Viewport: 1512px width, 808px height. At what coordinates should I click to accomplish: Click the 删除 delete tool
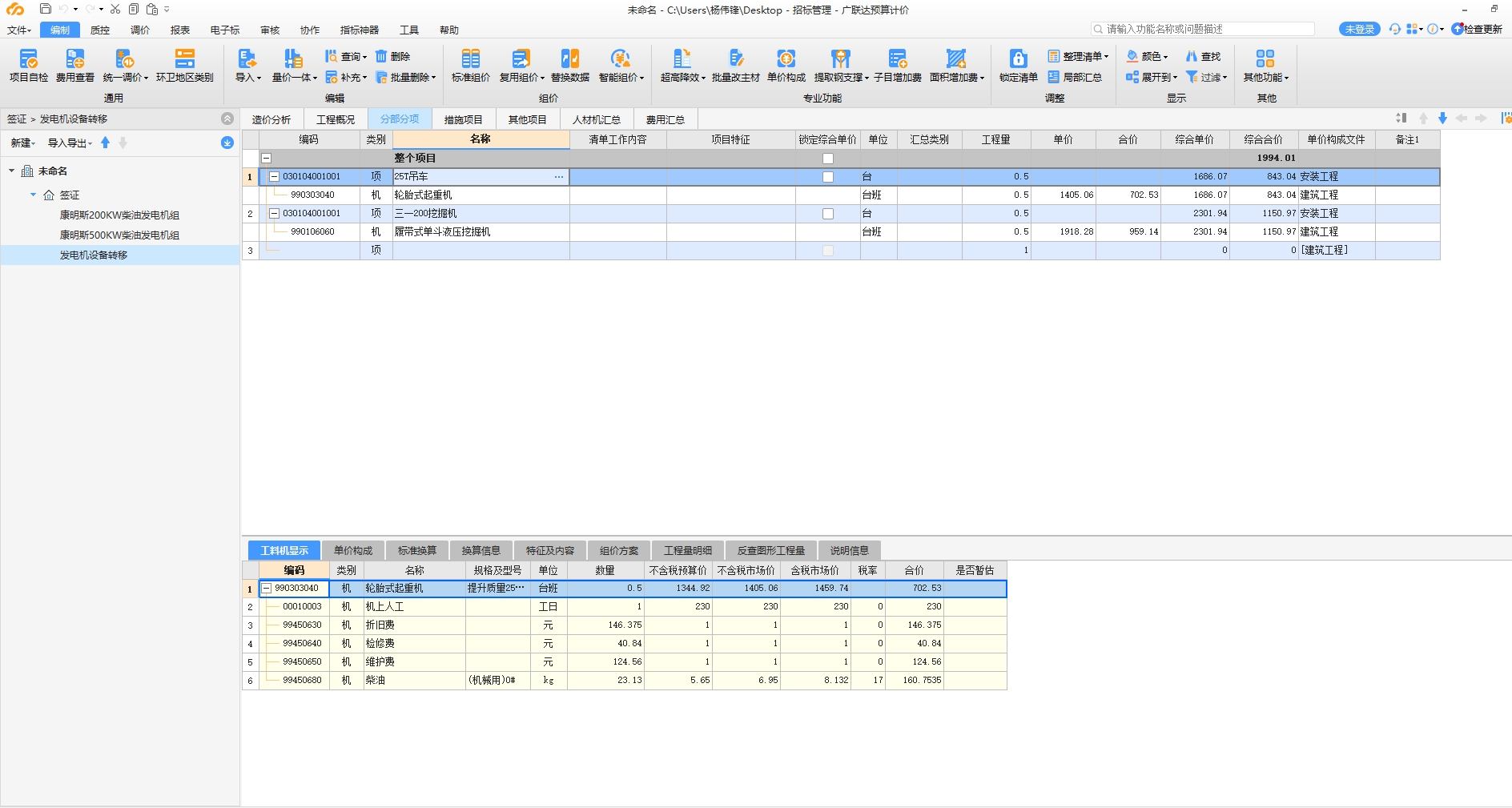point(392,56)
